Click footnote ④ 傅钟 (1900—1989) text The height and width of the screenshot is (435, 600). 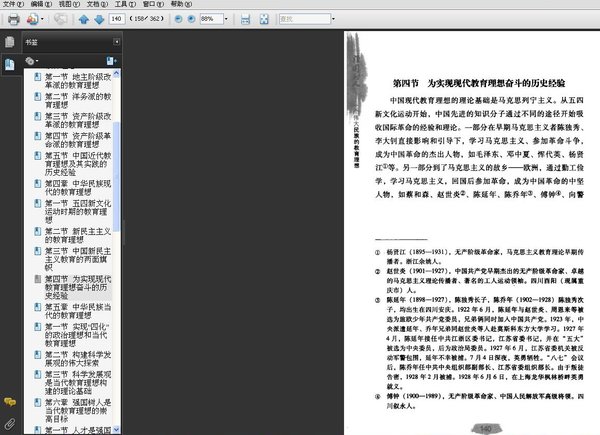pos(479,401)
